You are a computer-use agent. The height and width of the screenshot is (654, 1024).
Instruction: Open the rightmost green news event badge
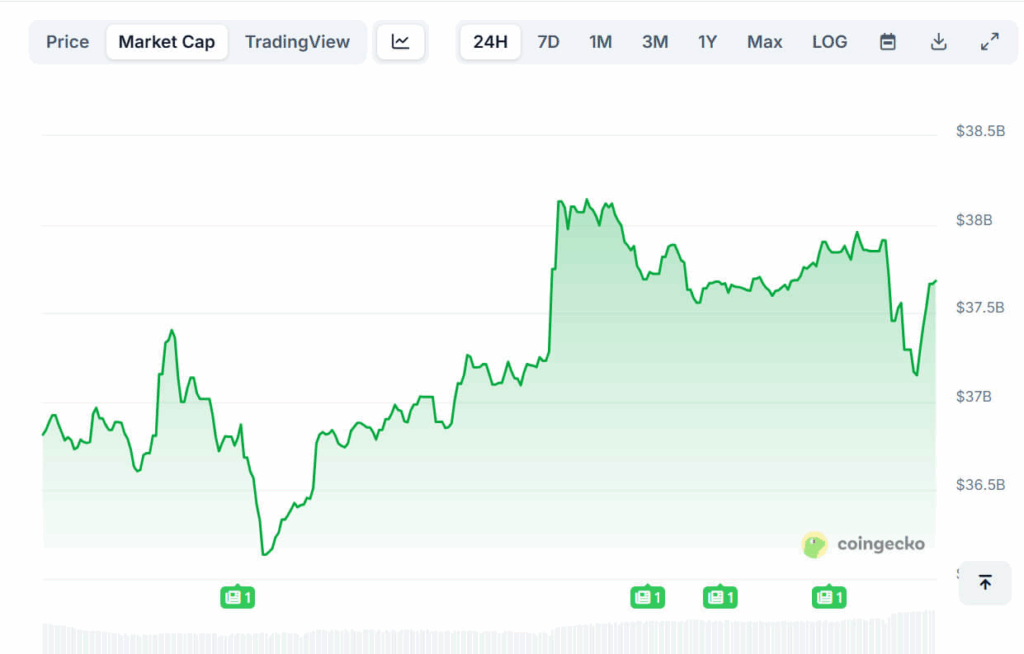(x=828, y=596)
